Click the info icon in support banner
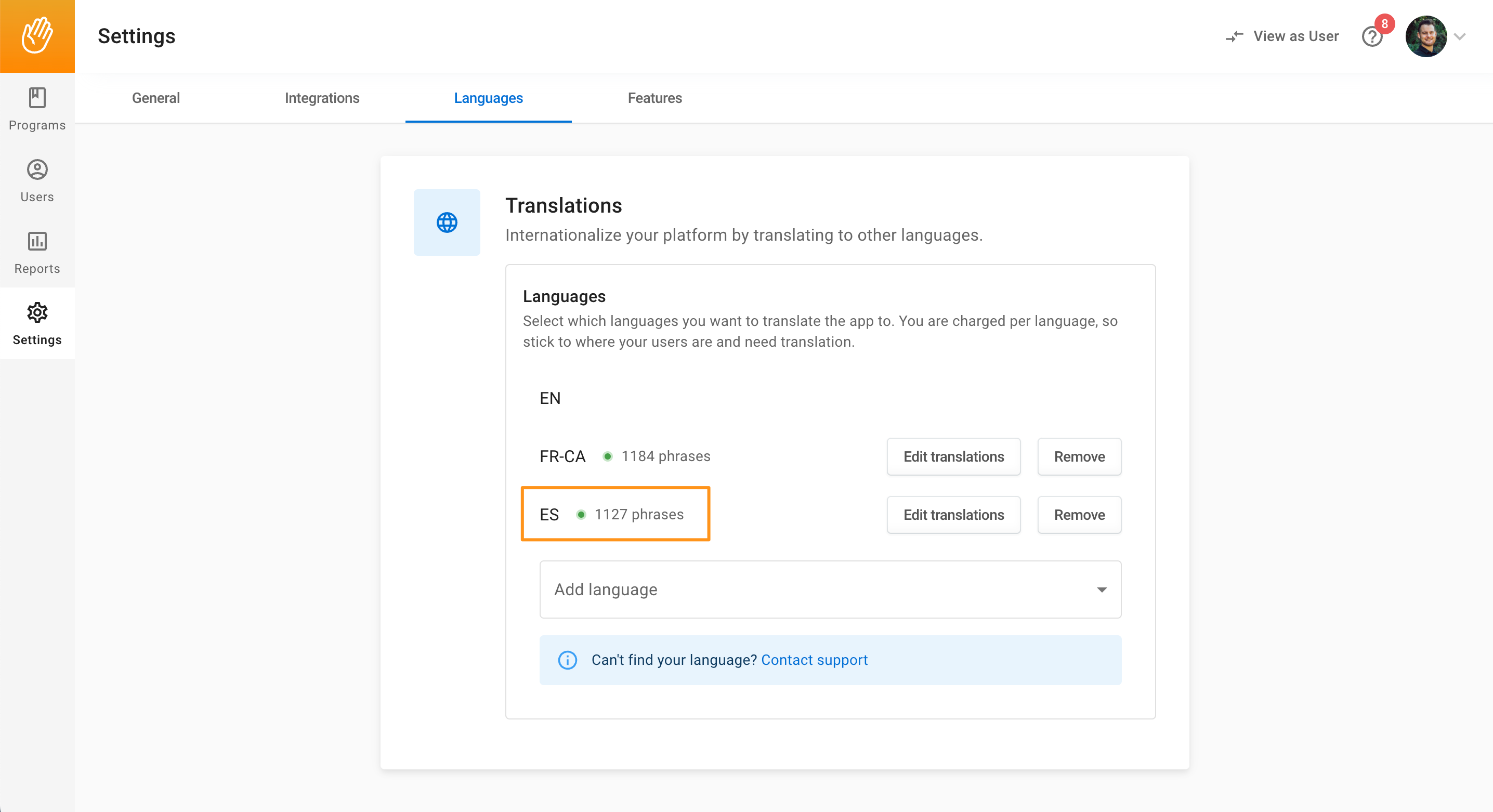Image resolution: width=1493 pixels, height=812 pixels. click(x=567, y=660)
